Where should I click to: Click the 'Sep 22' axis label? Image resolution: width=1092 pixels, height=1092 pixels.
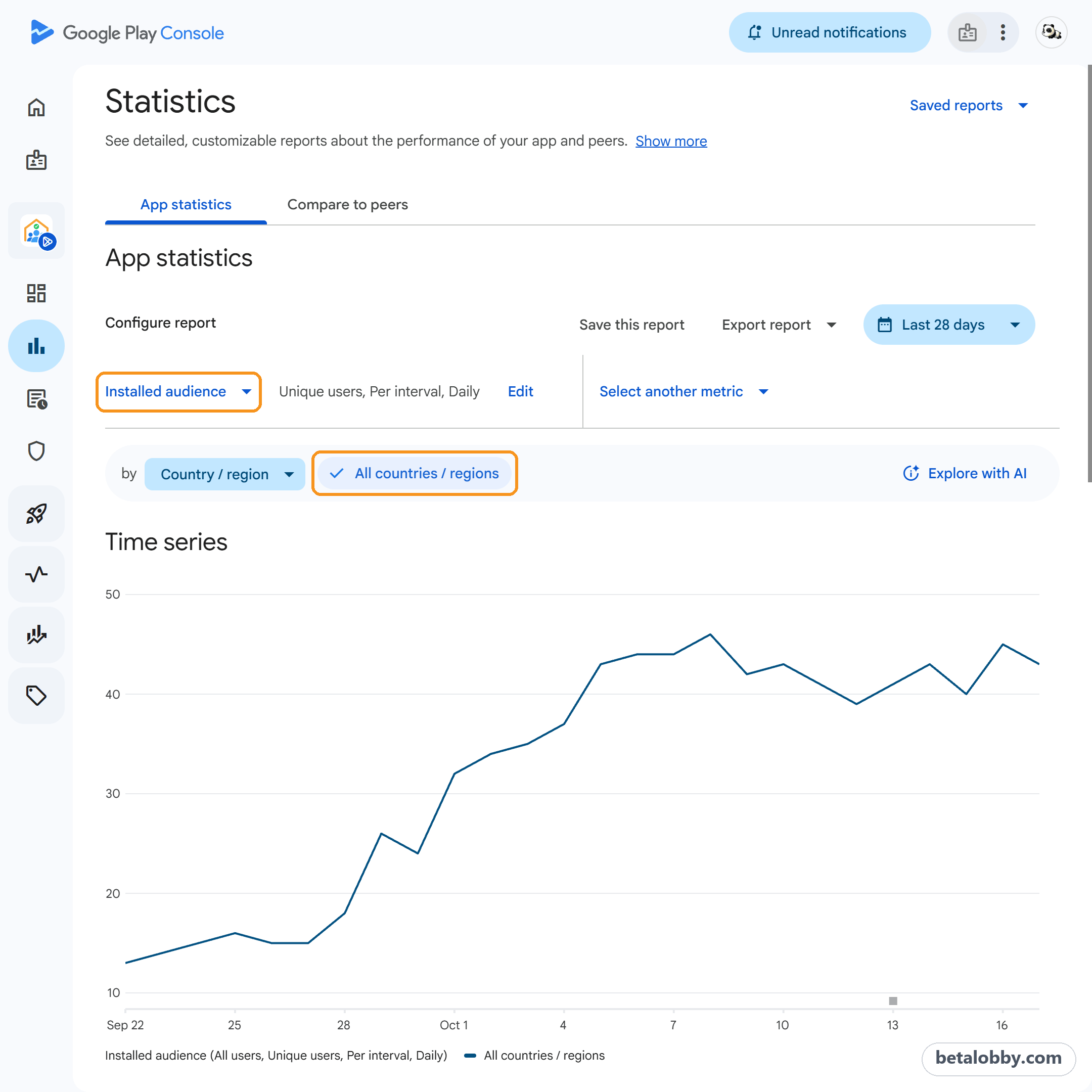click(125, 1025)
